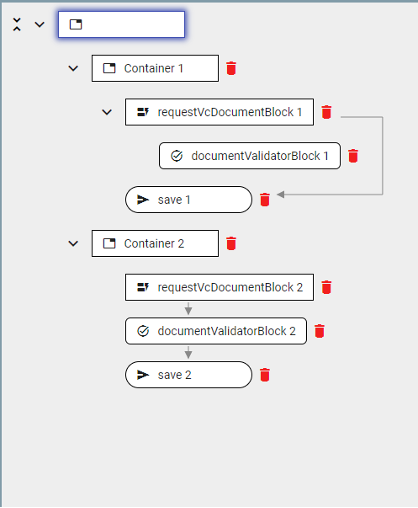Delete save 1 block using trash icon
418x508 pixels.
coord(265,200)
